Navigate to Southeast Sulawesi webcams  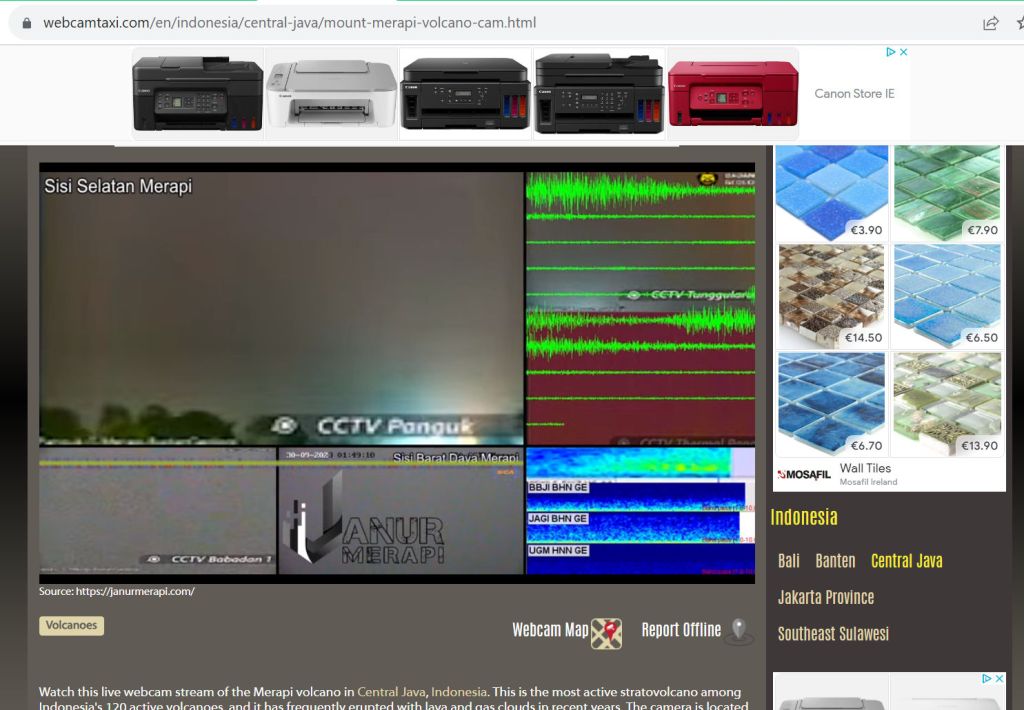833,633
